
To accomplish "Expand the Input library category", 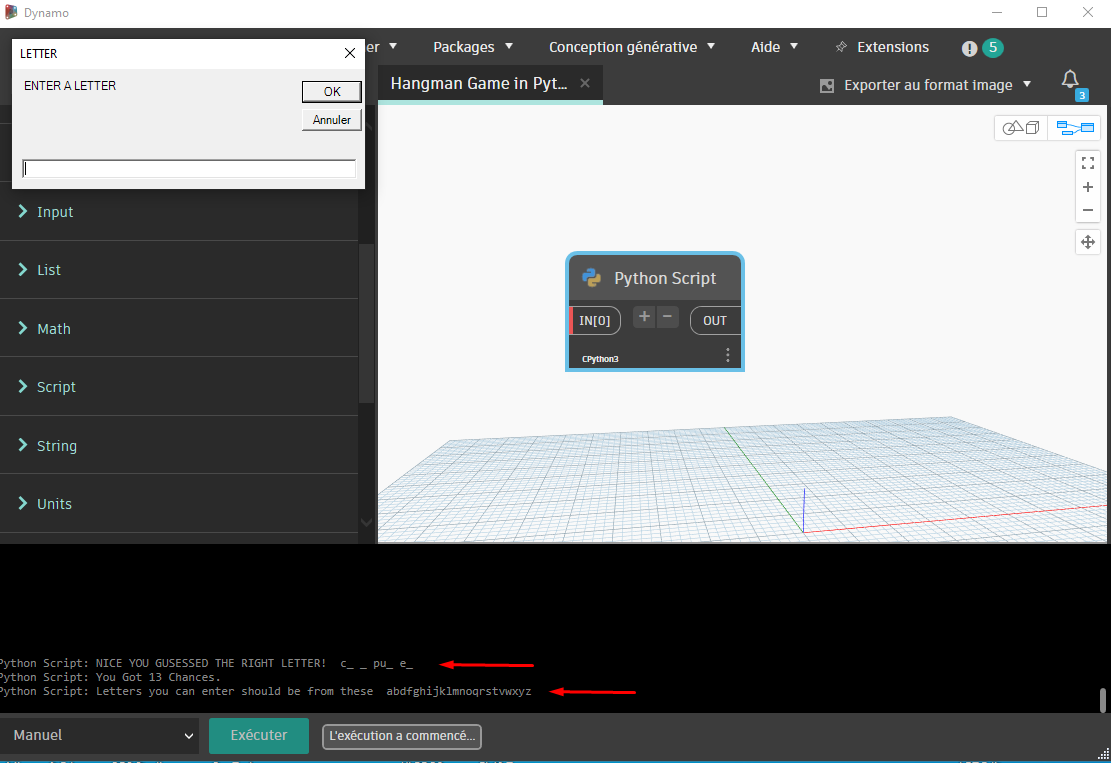I will (179, 212).
